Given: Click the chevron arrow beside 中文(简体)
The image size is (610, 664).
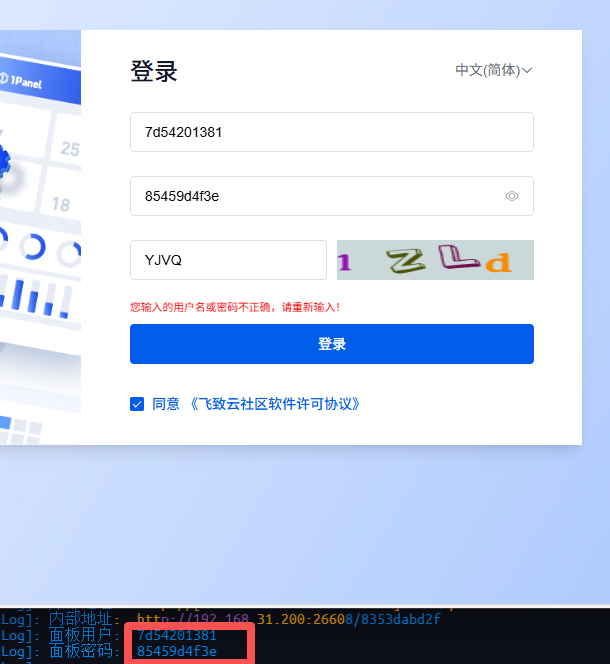Looking at the screenshot, I should (528, 70).
